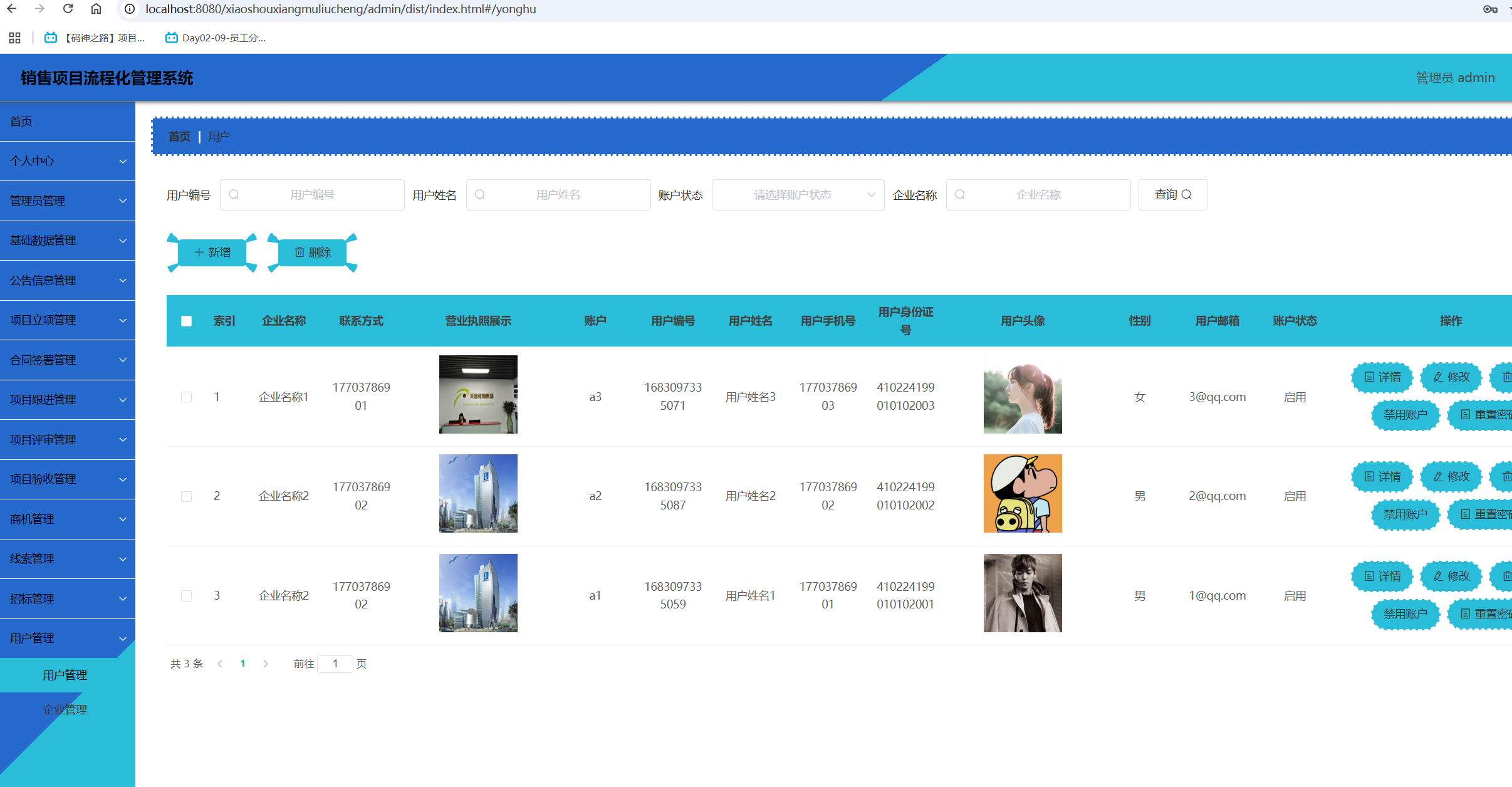This screenshot has height=787, width=1512.
Task: Open the cartoon avatar of 用户姓名2
Action: tap(1023, 493)
